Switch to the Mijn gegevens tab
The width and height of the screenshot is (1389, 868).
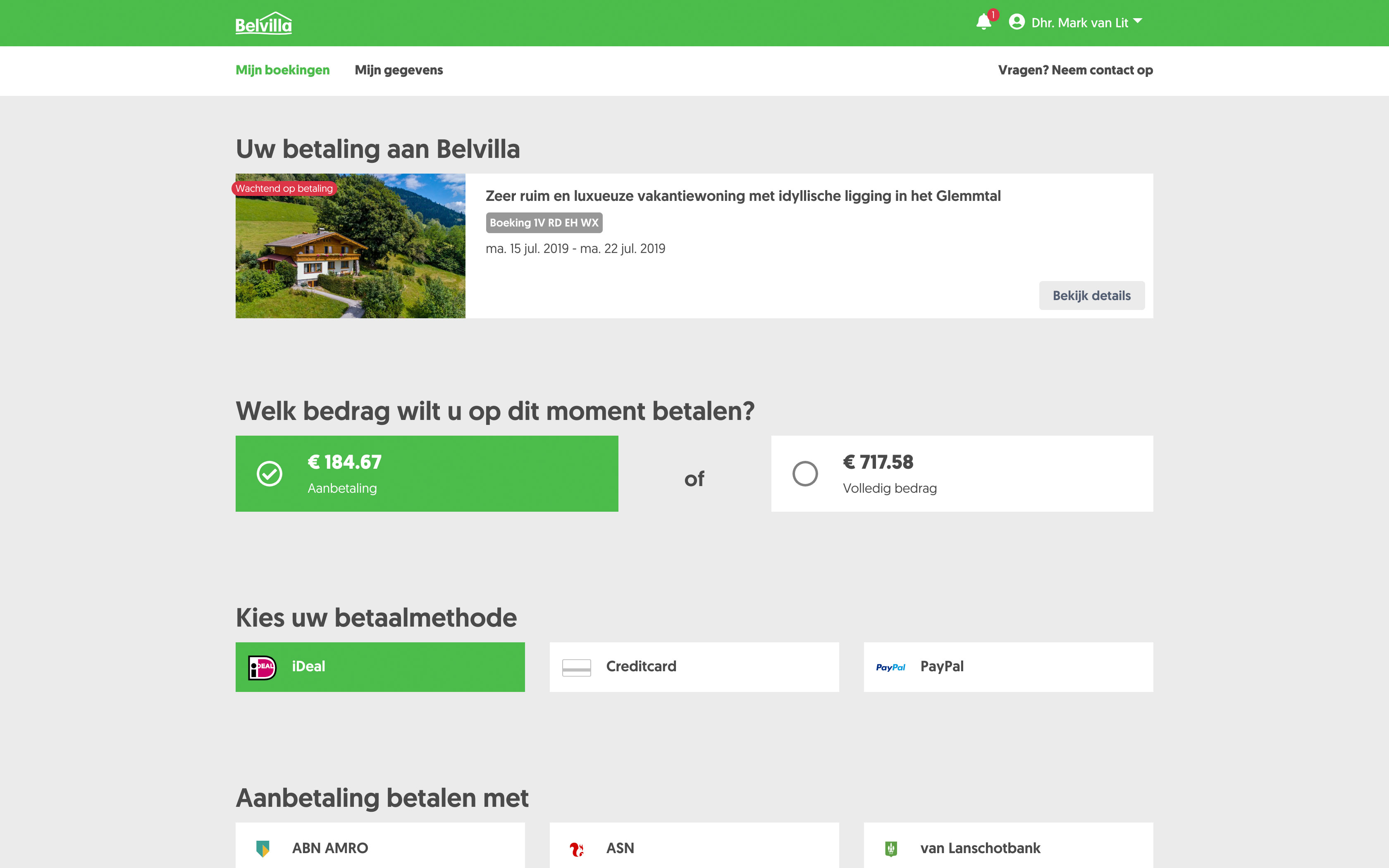click(x=399, y=70)
